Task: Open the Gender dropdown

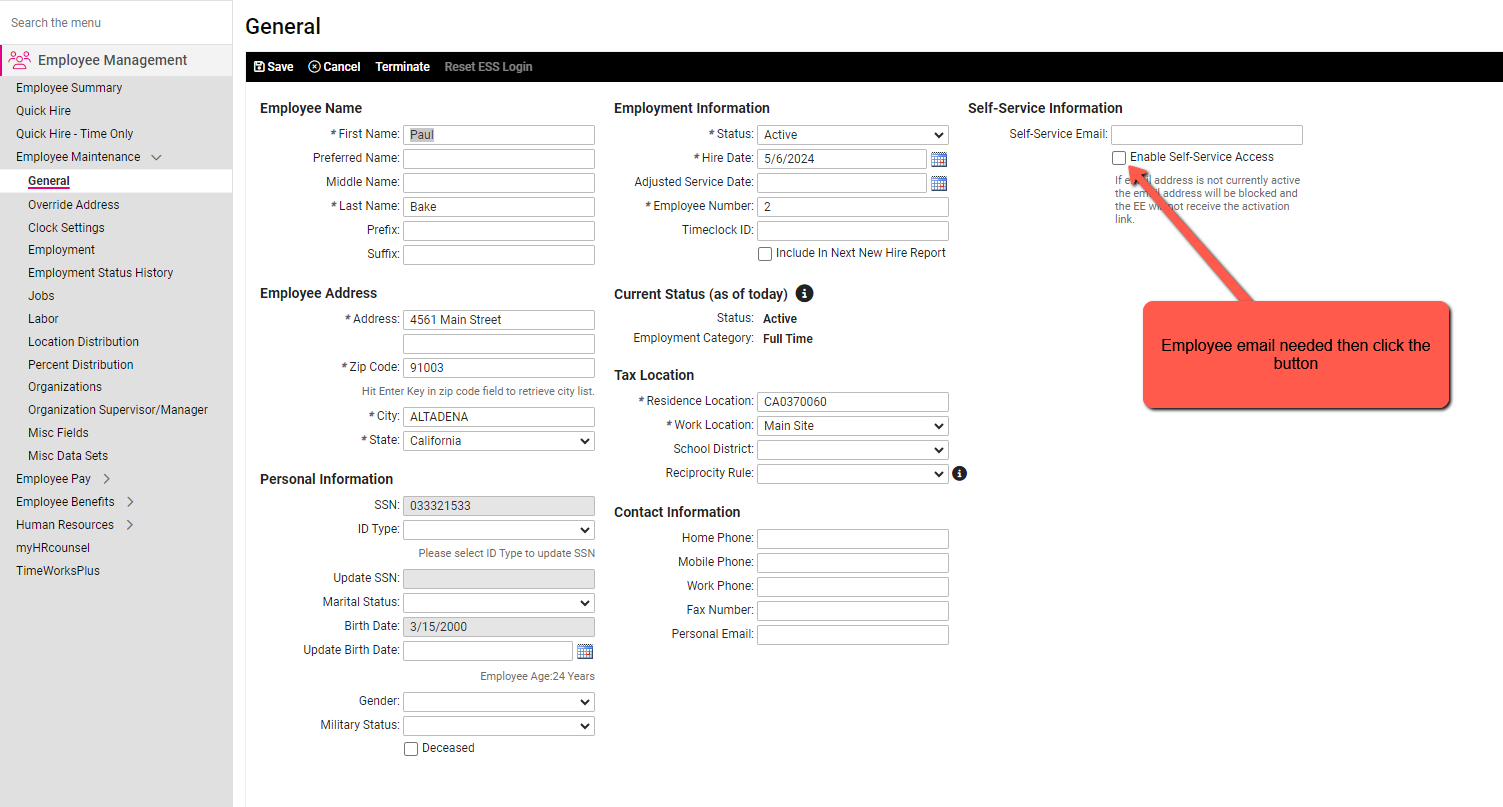Action: point(498,701)
